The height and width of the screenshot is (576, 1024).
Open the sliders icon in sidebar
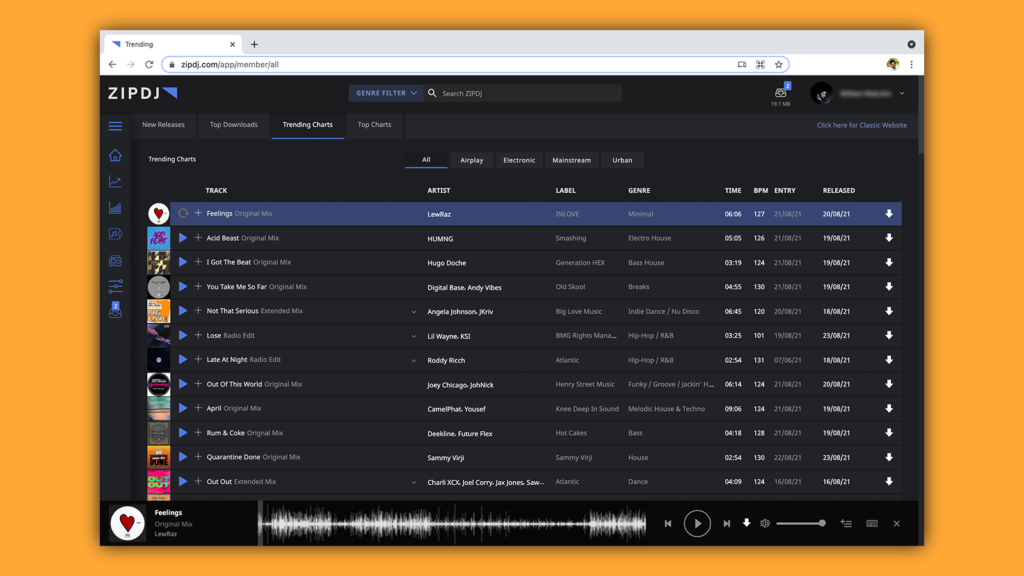(115, 285)
